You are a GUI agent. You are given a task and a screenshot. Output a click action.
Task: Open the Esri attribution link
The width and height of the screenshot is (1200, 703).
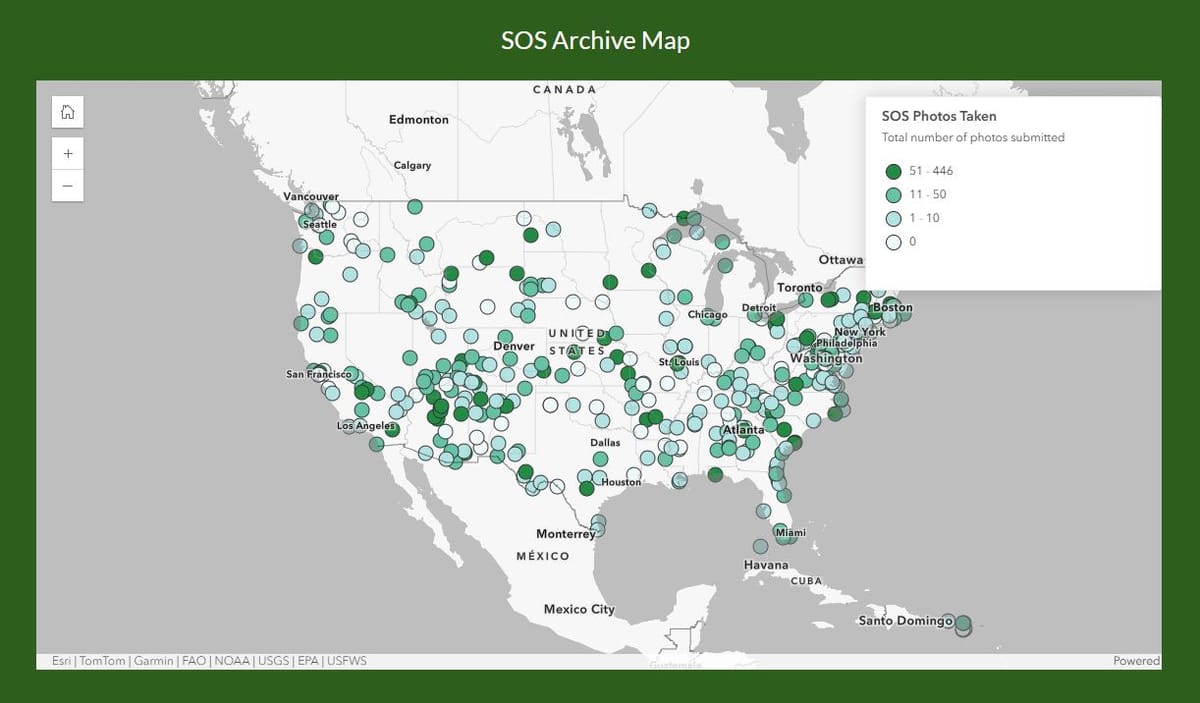pyautogui.click(x=62, y=660)
